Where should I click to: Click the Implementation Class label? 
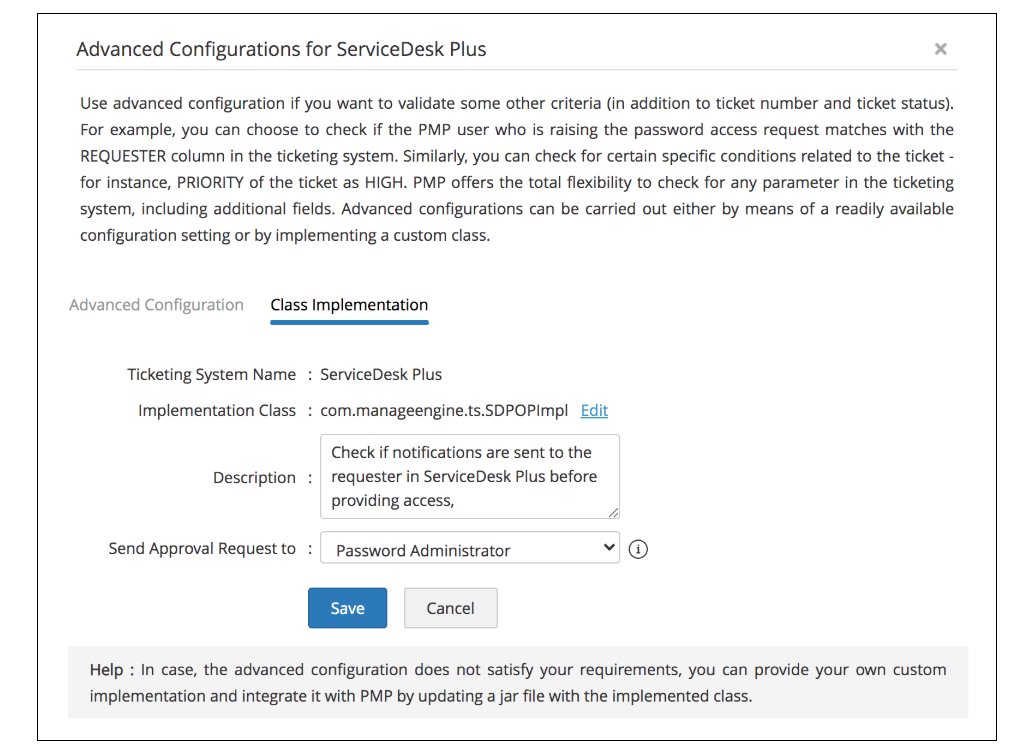(217, 410)
